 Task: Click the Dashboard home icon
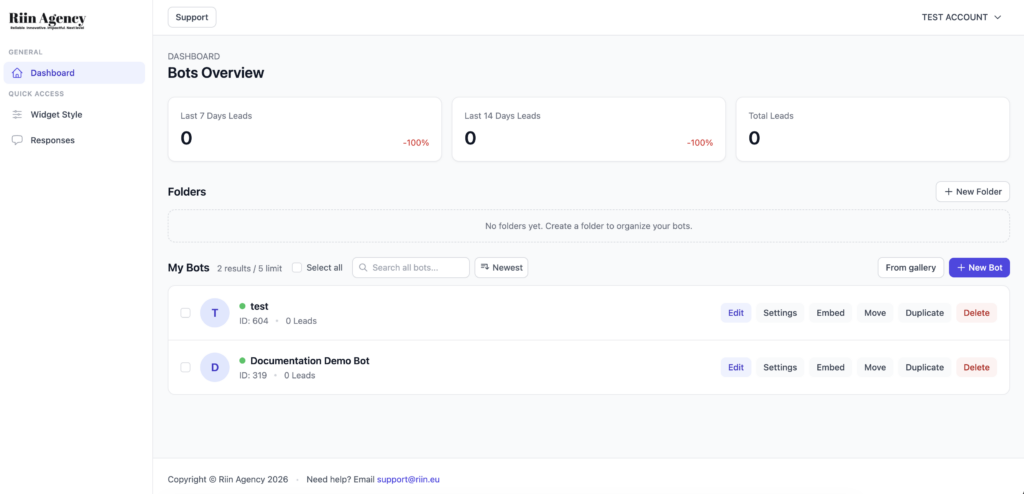point(17,73)
